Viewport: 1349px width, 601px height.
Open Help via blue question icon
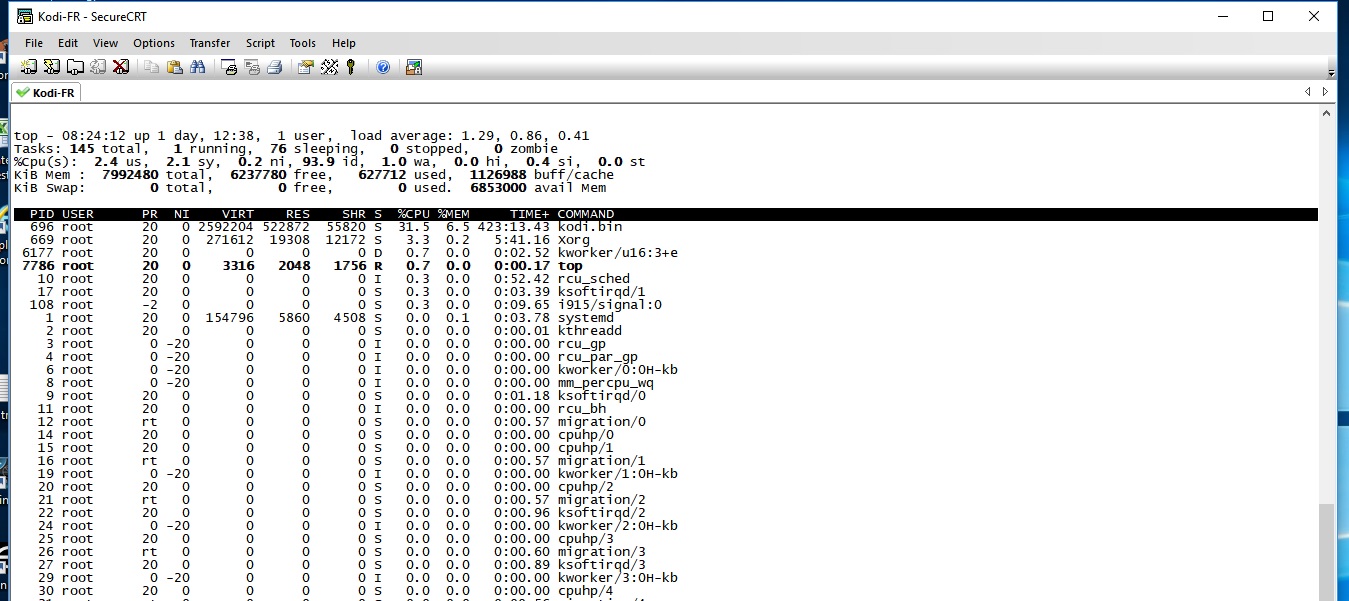click(x=383, y=67)
